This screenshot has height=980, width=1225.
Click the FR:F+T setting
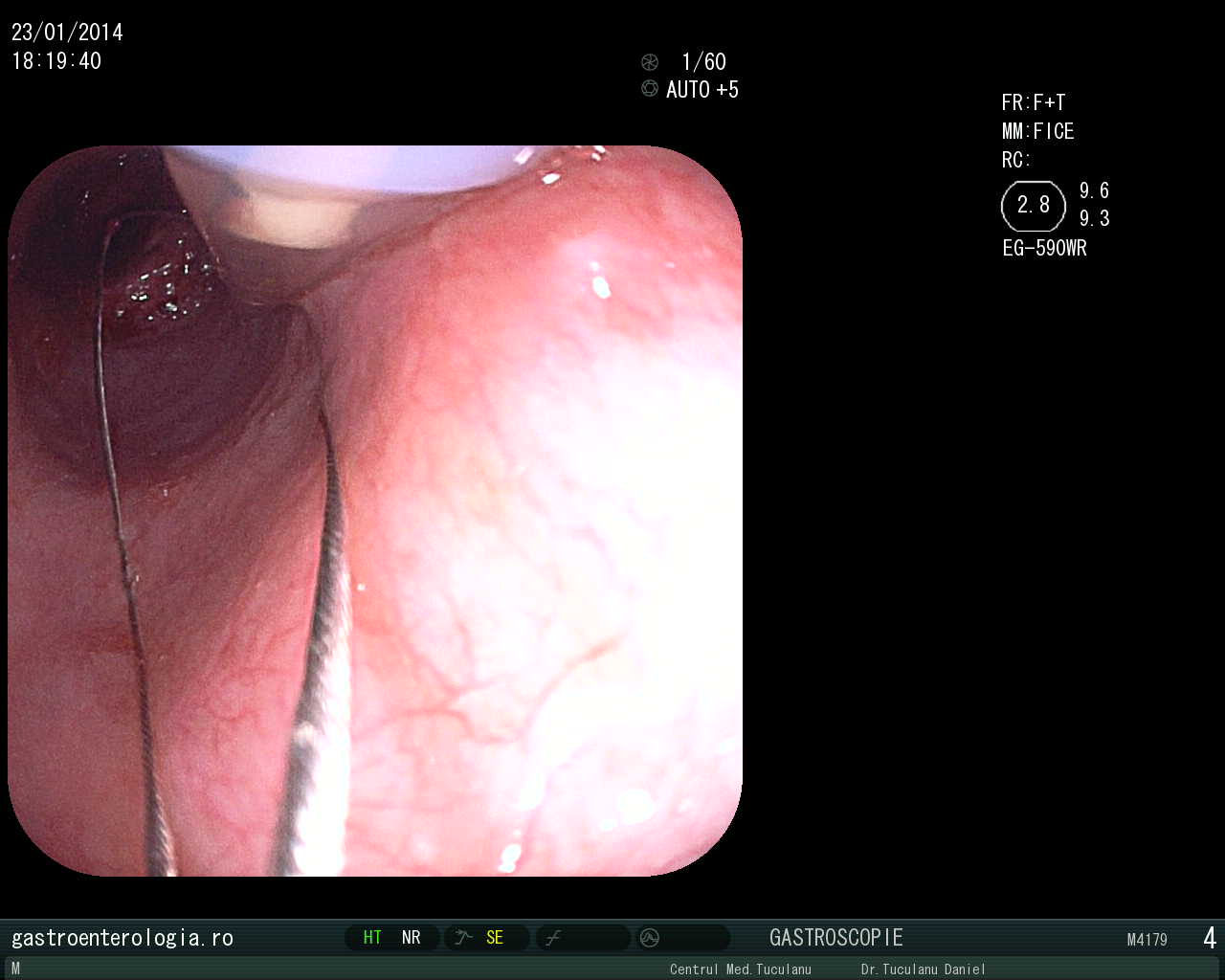pyautogui.click(x=1034, y=102)
